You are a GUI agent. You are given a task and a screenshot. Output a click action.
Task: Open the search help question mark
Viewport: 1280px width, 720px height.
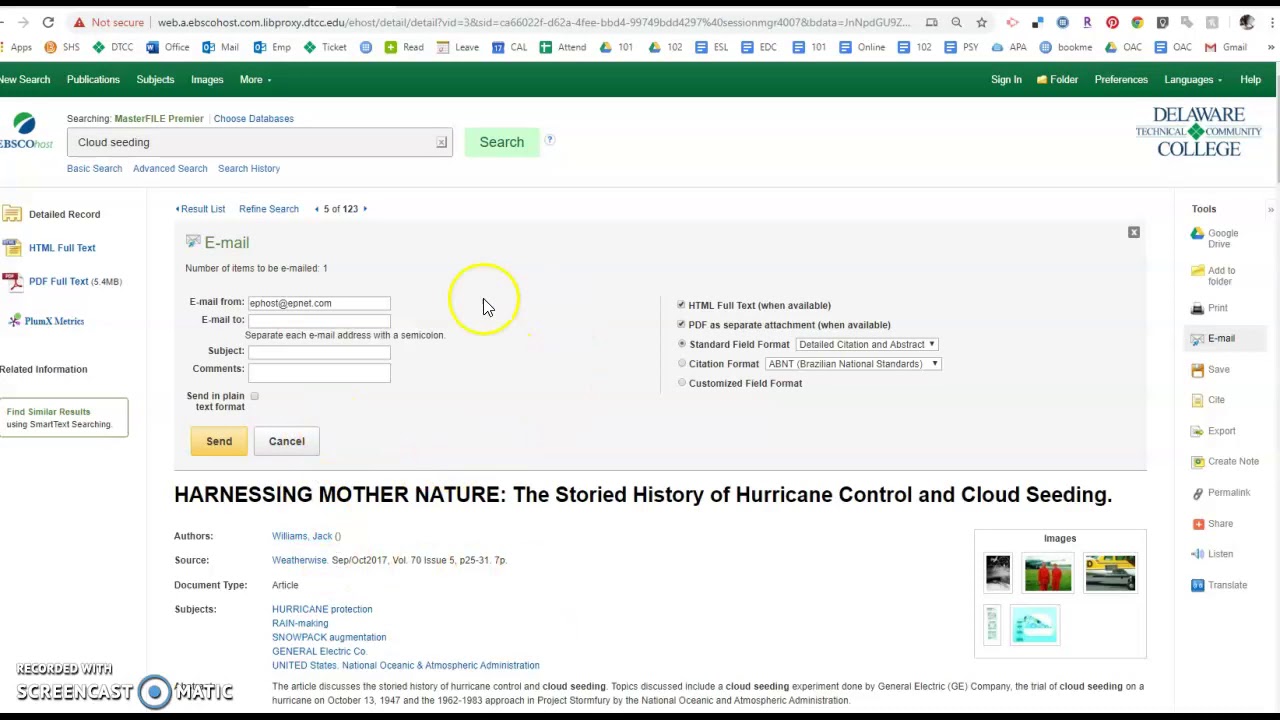click(x=549, y=141)
